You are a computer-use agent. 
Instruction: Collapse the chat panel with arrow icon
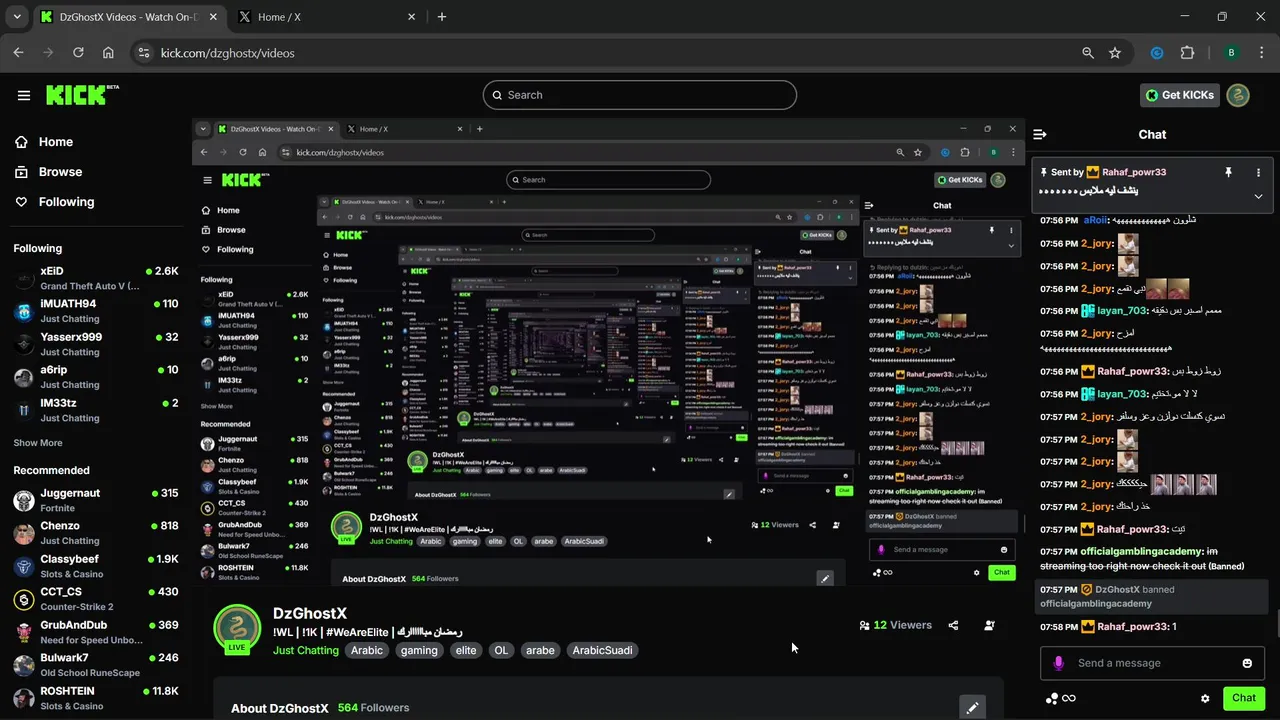pos(1040,134)
